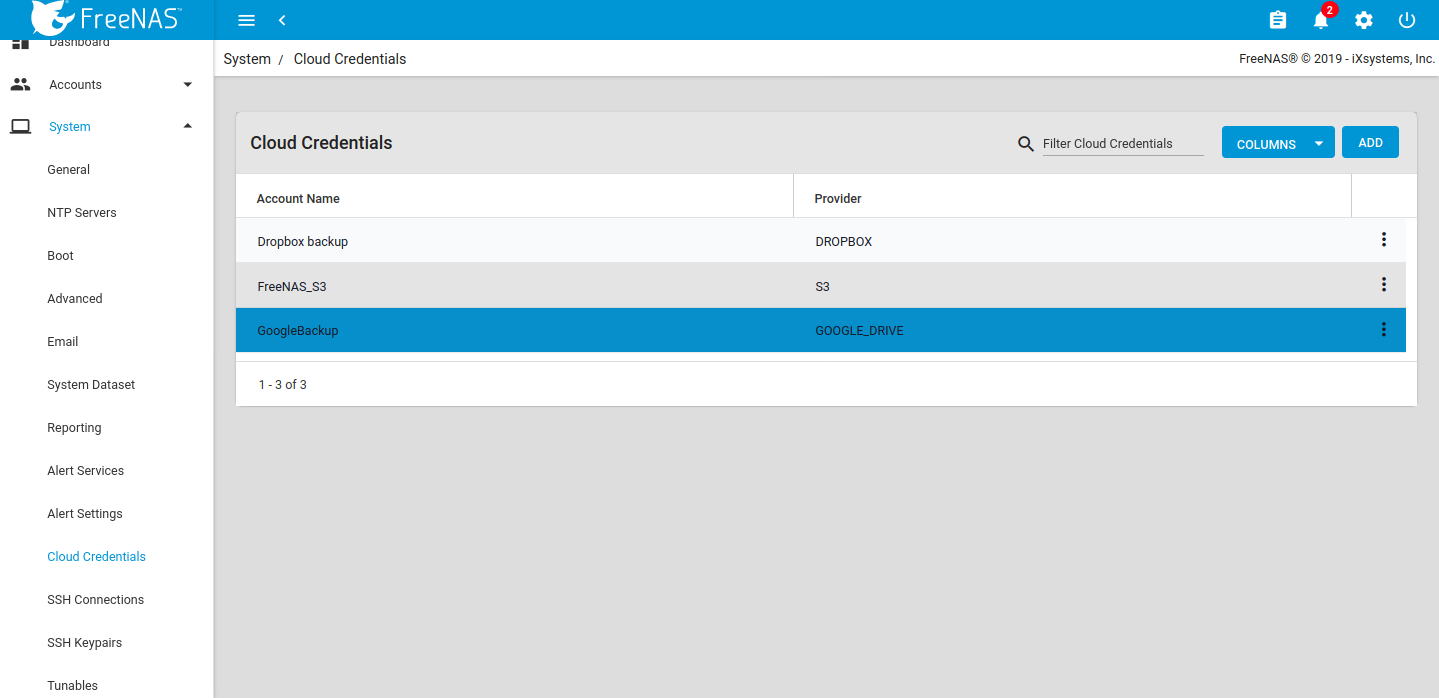Click the S3 provider cell
Viewport: 1439px width, 698px height.
click(x=823, y=287)
